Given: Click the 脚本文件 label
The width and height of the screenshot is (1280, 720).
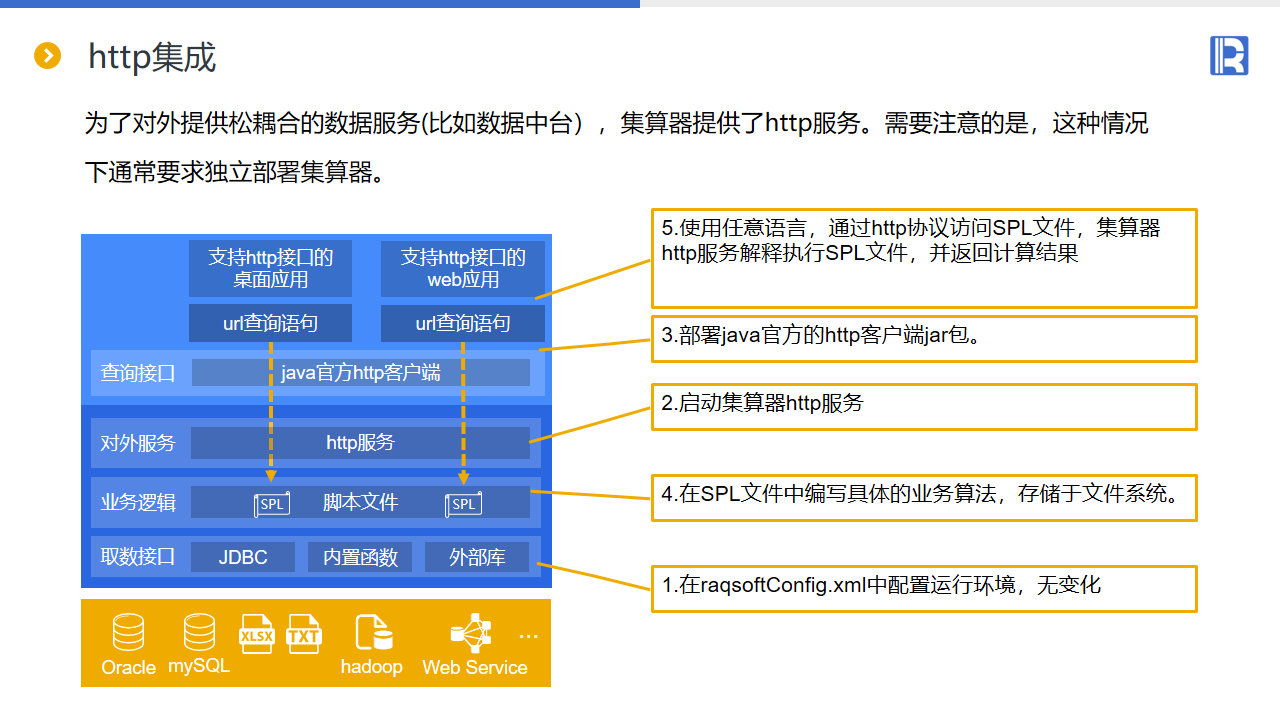Looking at the screenshot, I should 360,502.
